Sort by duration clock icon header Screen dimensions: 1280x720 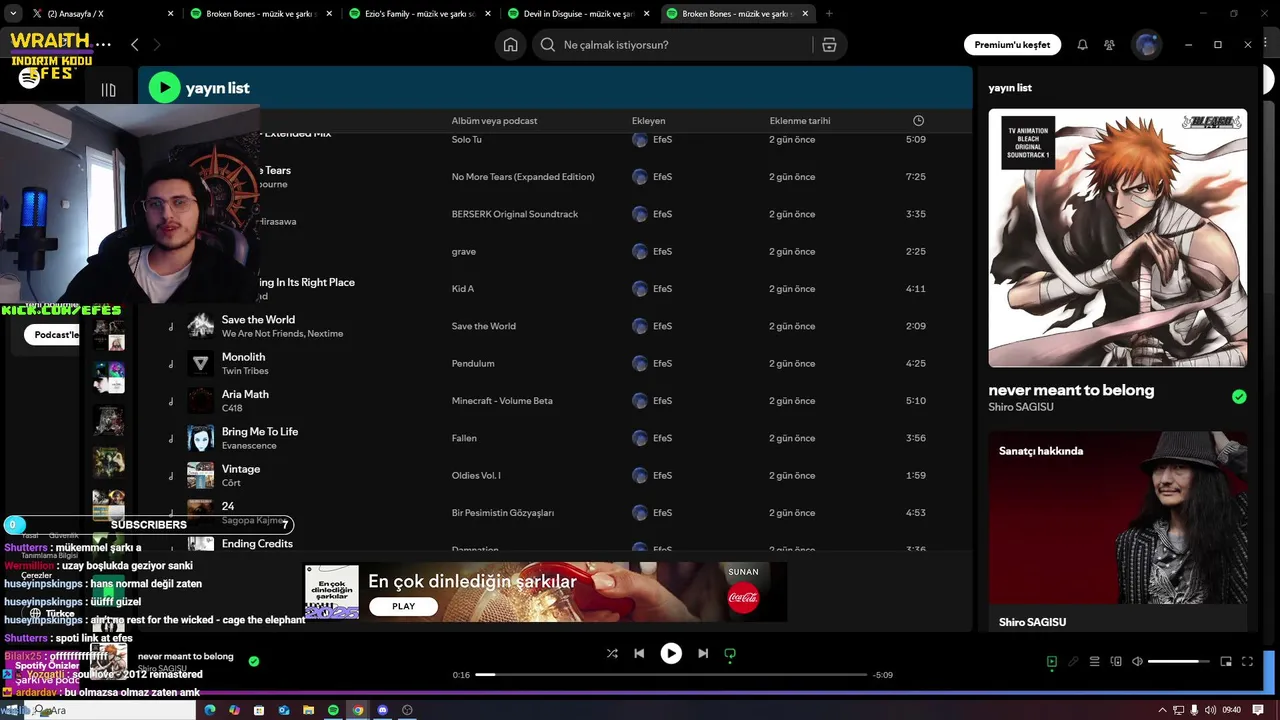(x=918, y=120)
